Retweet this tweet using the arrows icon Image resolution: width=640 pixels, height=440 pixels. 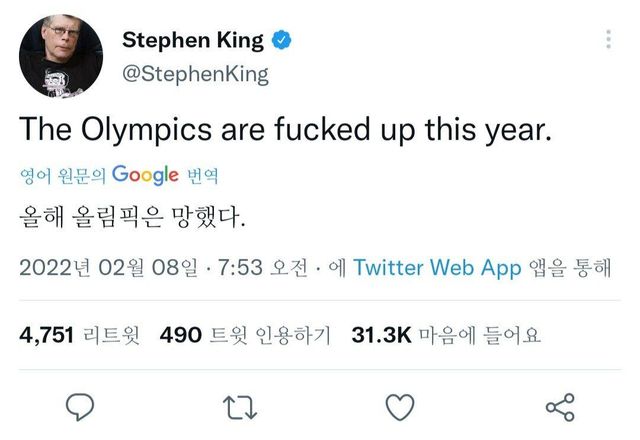click(240, 406)
